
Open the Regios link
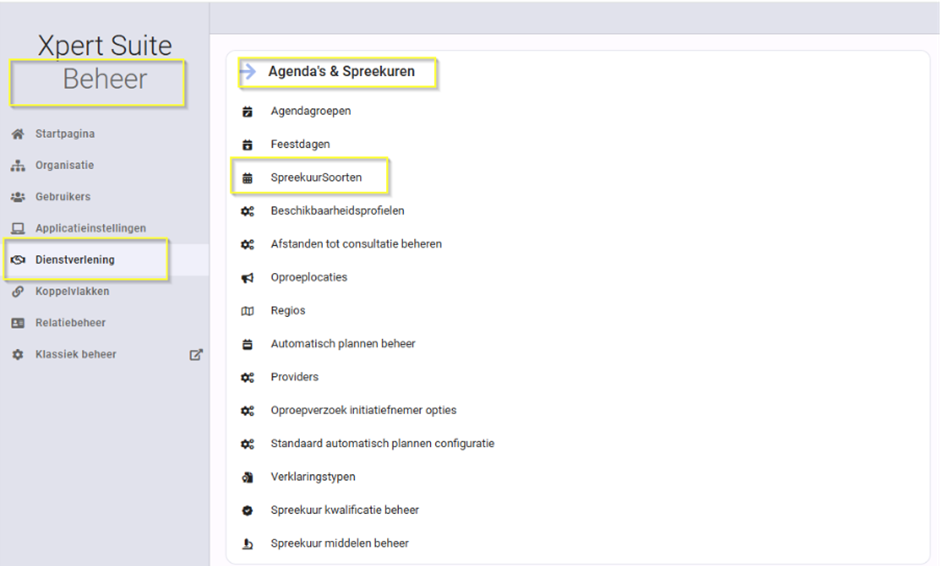pyautogui.click(x=288, y=311)
